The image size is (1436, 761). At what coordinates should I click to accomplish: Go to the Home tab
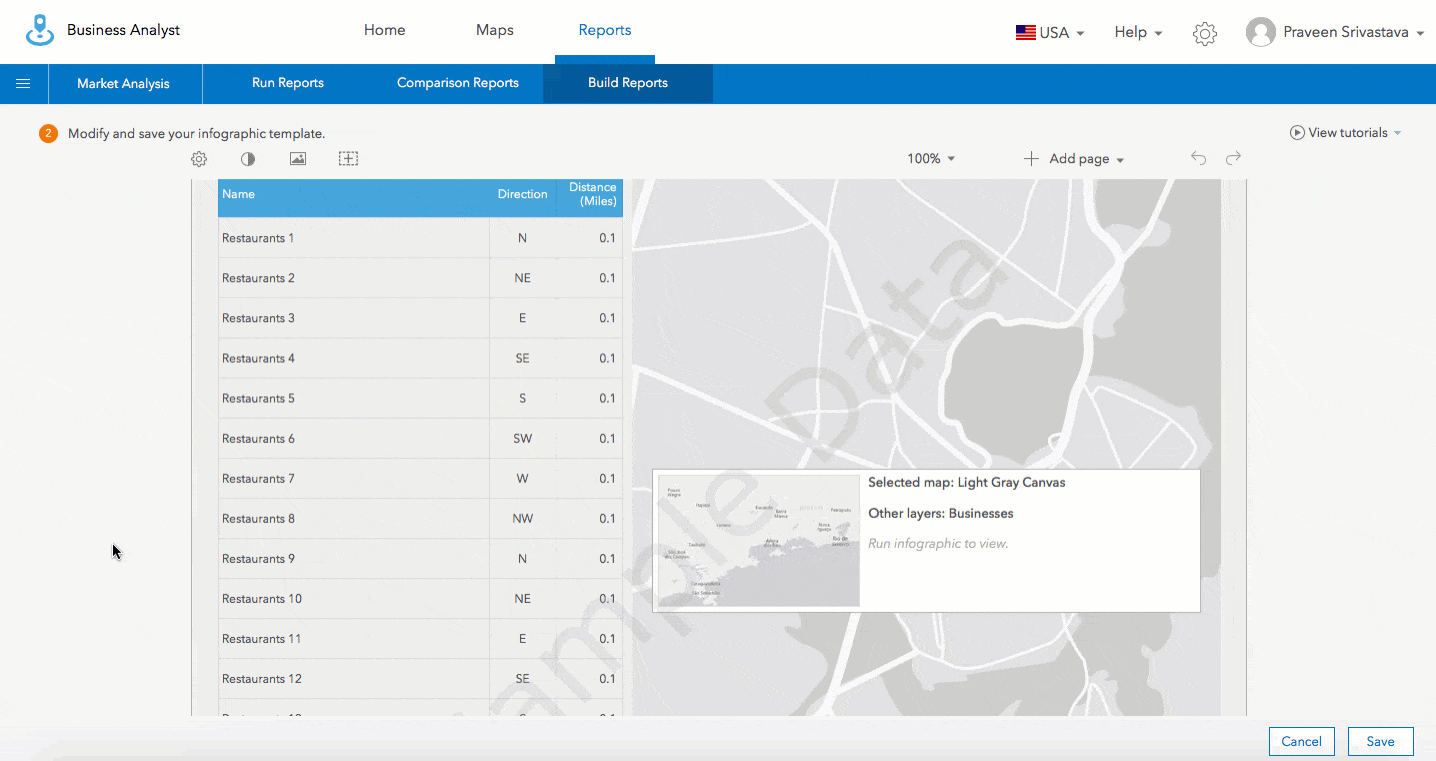385,30
